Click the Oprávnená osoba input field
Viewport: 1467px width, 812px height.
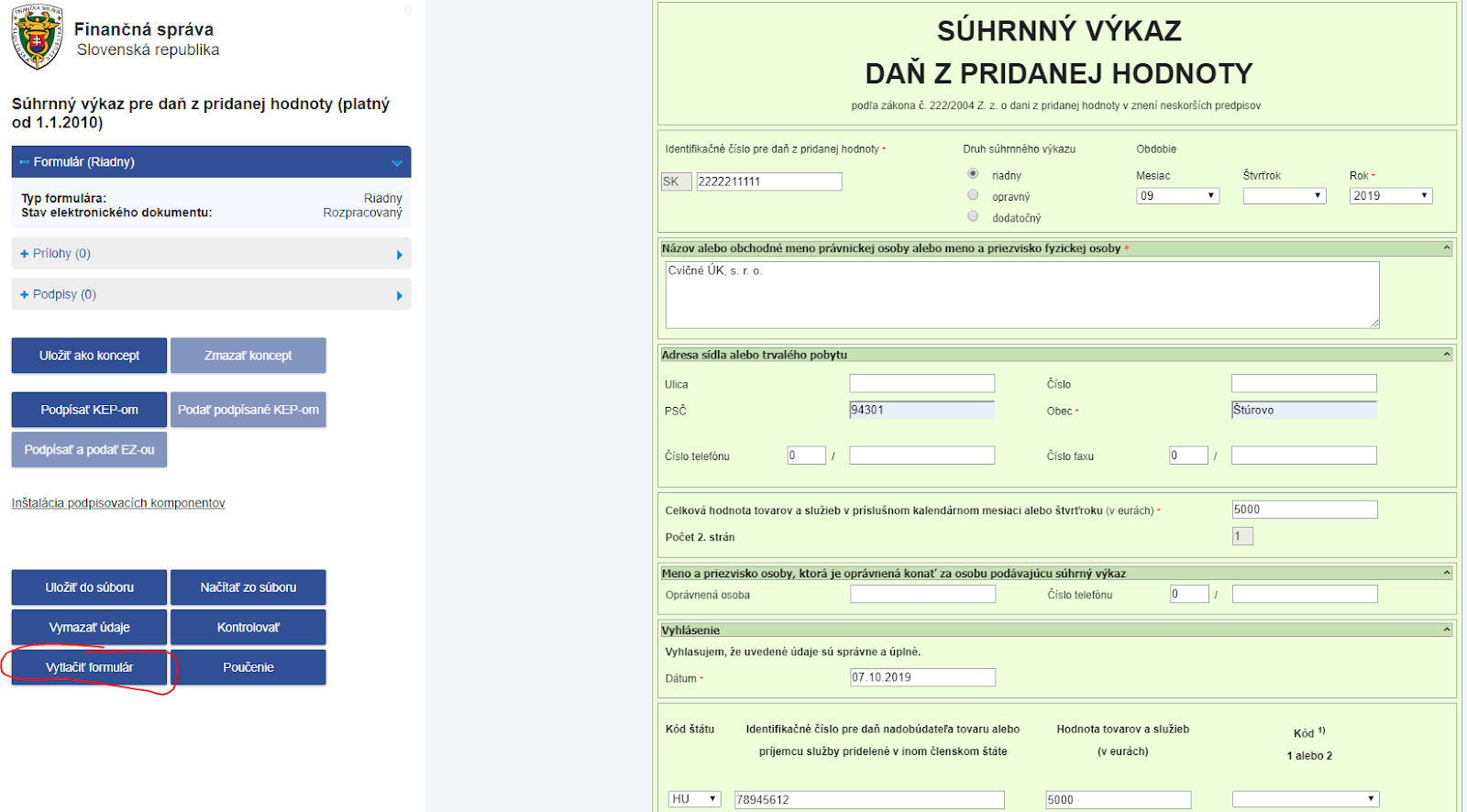(923, 594)
